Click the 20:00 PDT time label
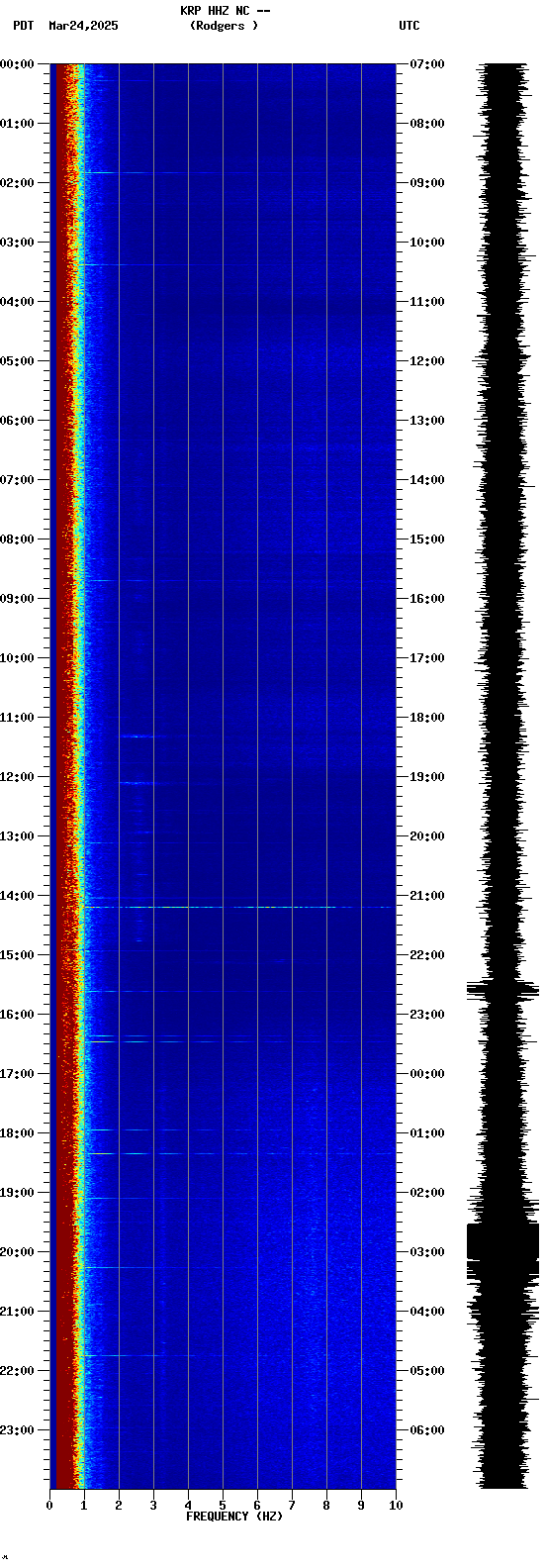Image resolution: width=546 pixels, height=1568 pixels. tap(18, 1252)
